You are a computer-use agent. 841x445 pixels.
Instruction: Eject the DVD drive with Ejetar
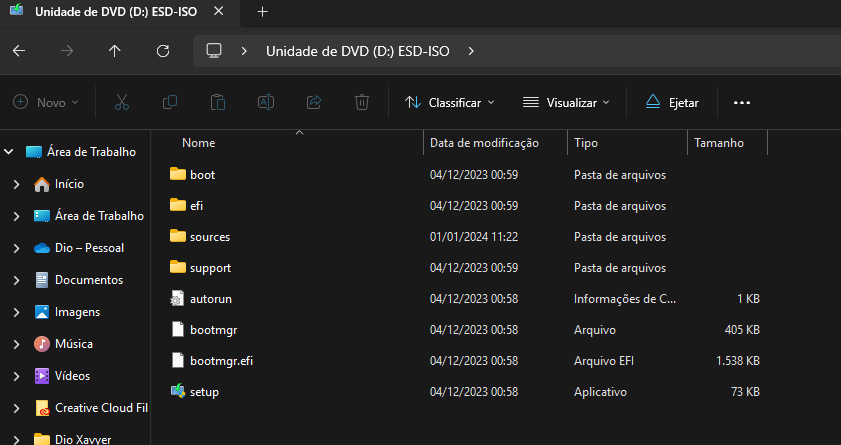pos(672,102)
